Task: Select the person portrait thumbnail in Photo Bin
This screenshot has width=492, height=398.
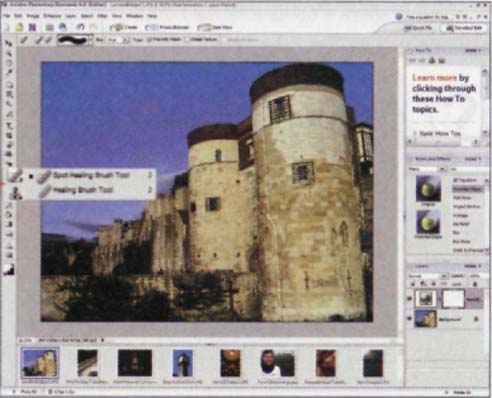Action: (278, 363)
